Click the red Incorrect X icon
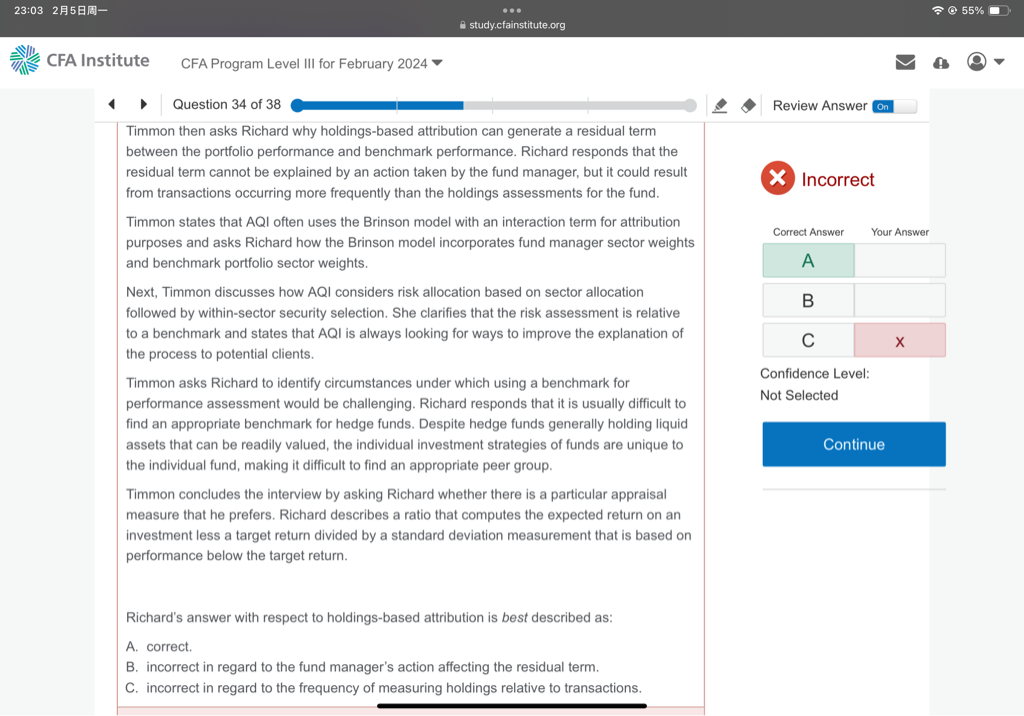The height and width of the screenshot is (716, 1024). (x=777, y=178)
